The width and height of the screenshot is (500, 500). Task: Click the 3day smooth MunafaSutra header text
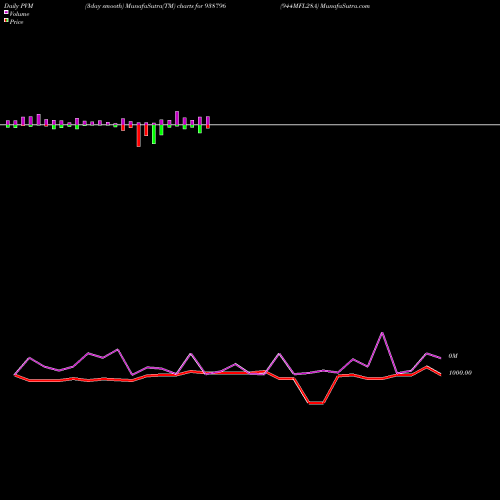click(x=155, y=6)
